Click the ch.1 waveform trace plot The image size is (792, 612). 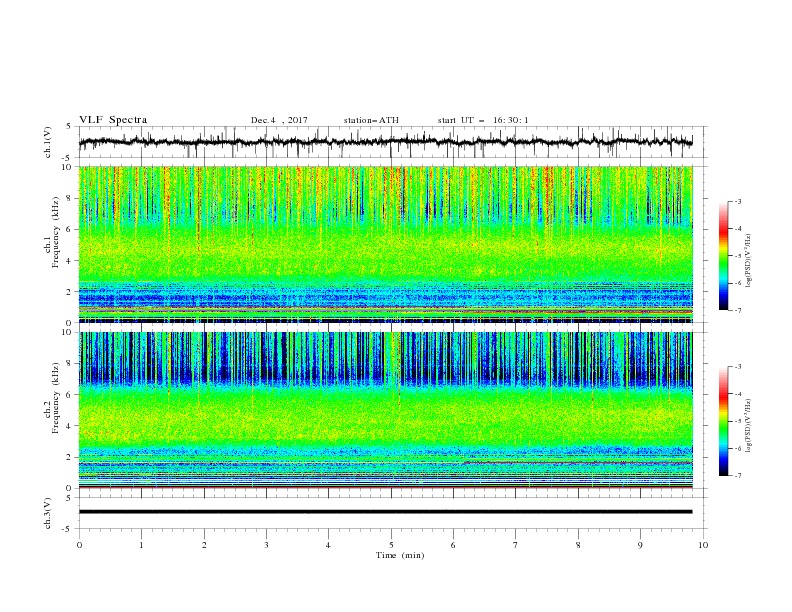385,142
